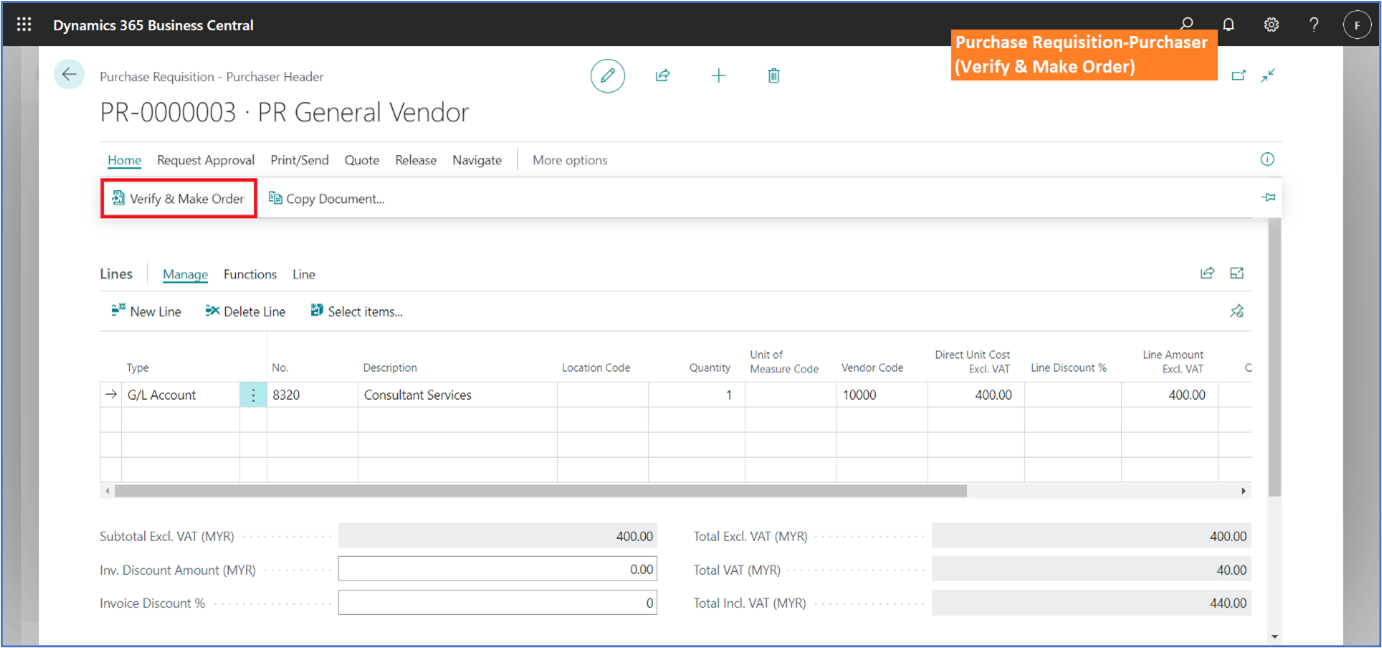Click the Total VAT (MYR) value 40.00
1382x648 pixels.
click(1091, 570)
